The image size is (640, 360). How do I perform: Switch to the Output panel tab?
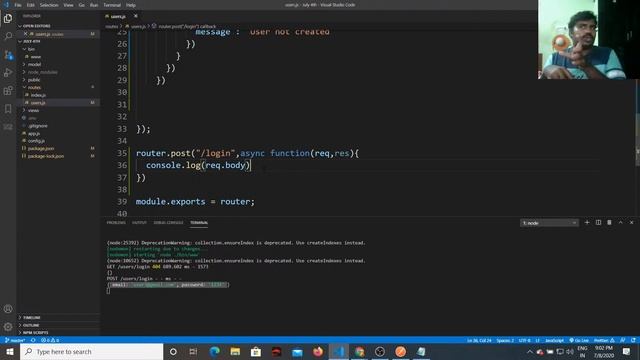pos(139,222)
